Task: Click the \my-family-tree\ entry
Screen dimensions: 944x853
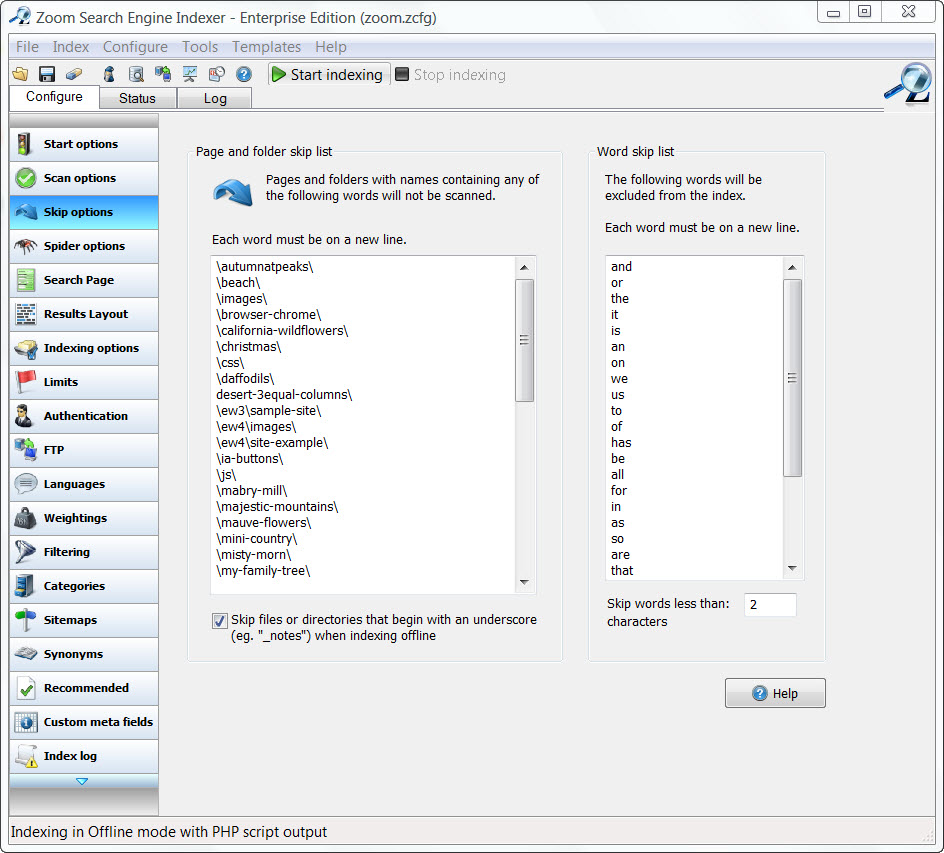Action: [x=263, y=571]
